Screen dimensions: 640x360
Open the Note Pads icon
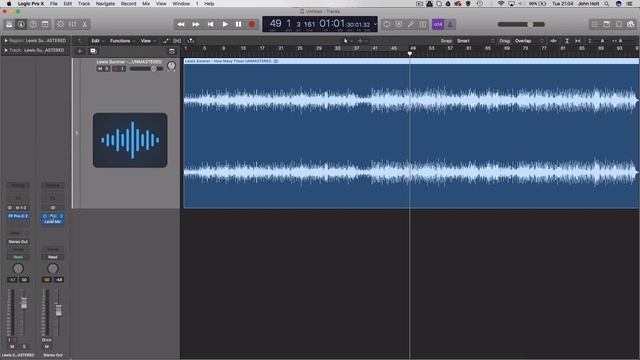607,24
